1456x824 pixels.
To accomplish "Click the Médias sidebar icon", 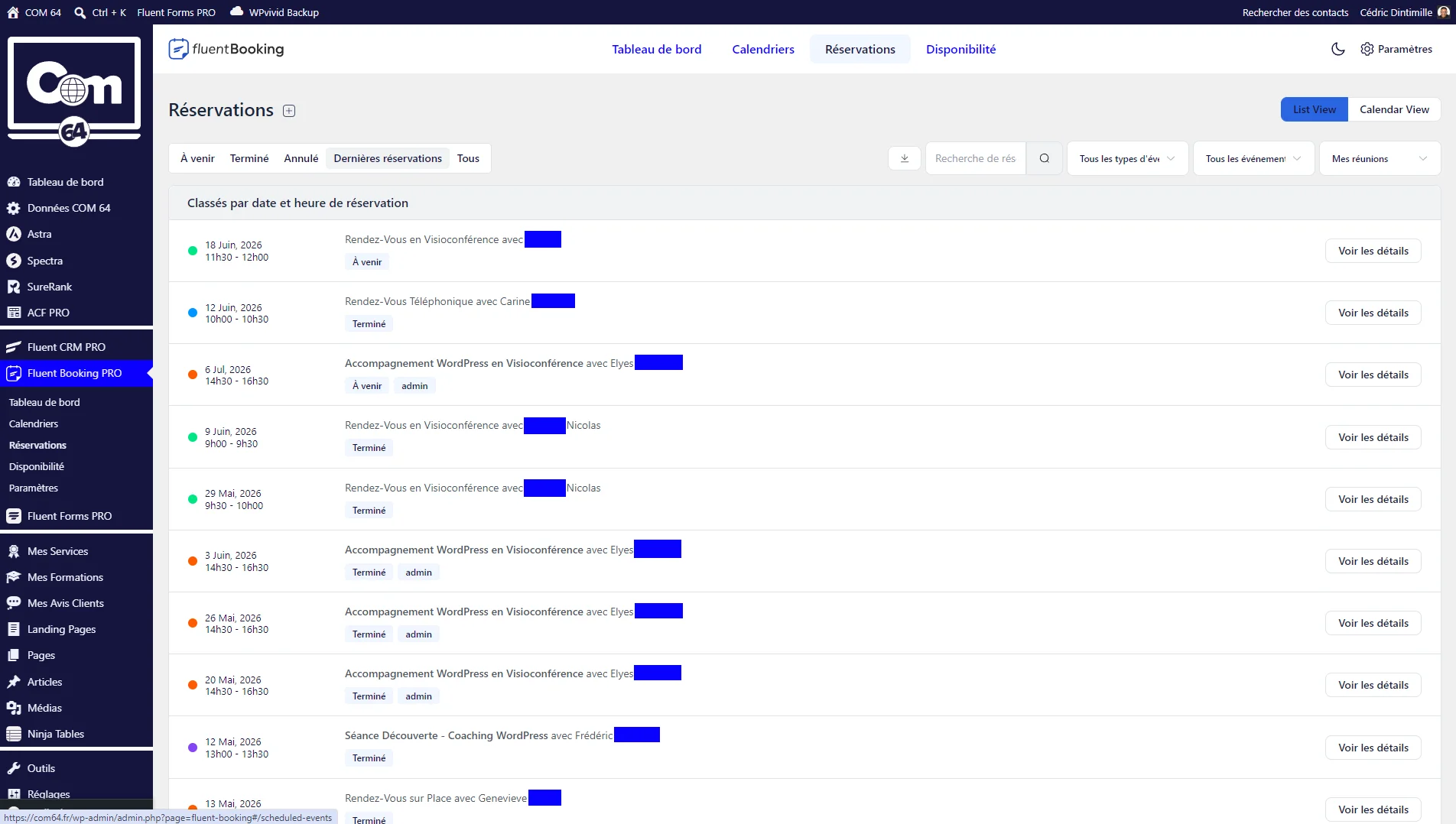I will point(14,708).
